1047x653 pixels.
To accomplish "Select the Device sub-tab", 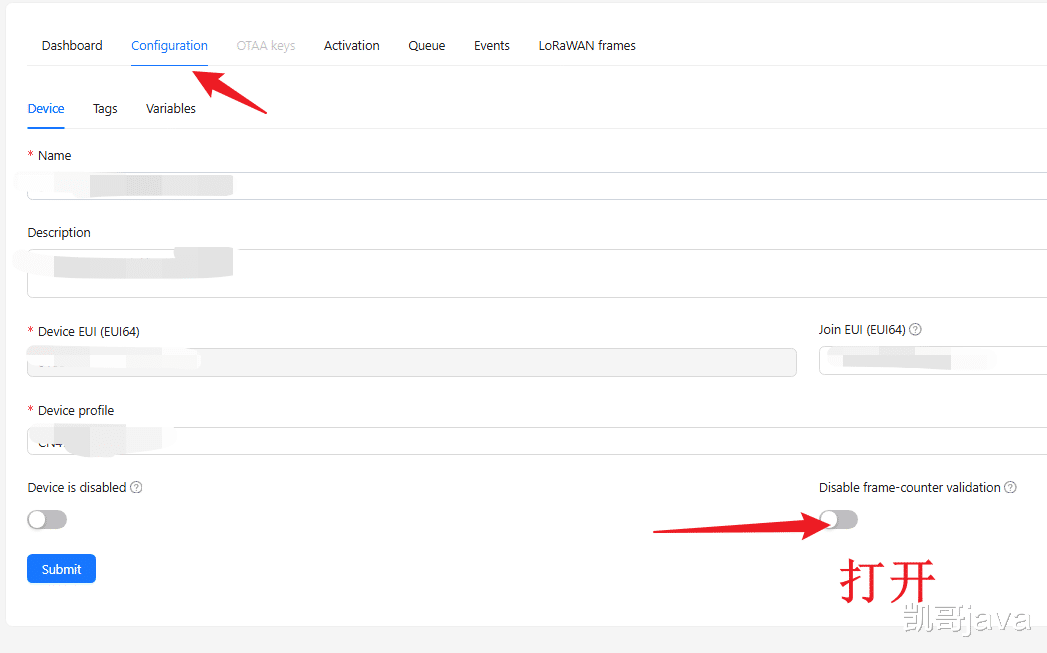I will [x=46, y=108].
